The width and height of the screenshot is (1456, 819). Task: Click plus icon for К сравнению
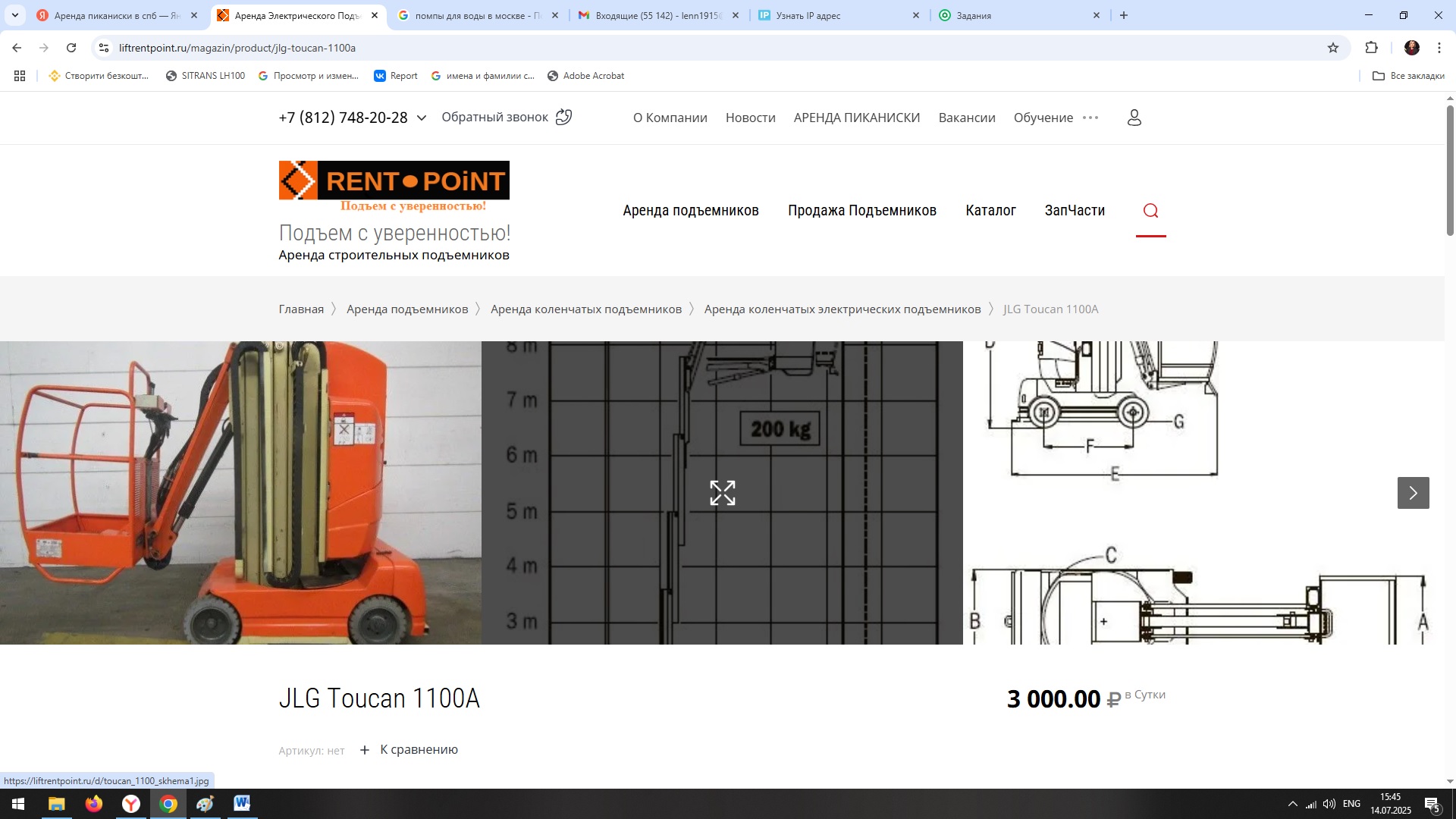click(x=365, y=750)
